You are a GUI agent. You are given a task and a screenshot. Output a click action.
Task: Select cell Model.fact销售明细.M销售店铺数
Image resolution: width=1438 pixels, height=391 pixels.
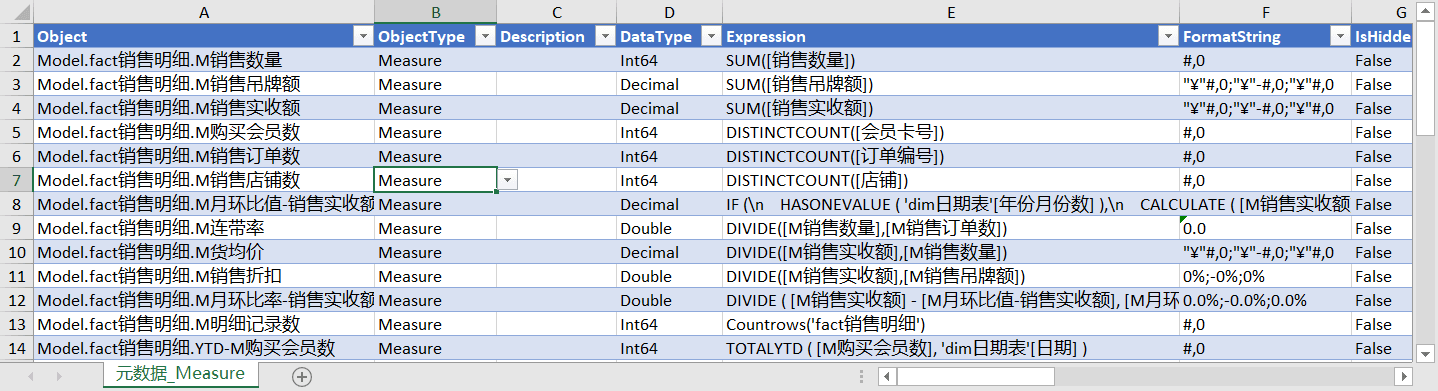204,180
